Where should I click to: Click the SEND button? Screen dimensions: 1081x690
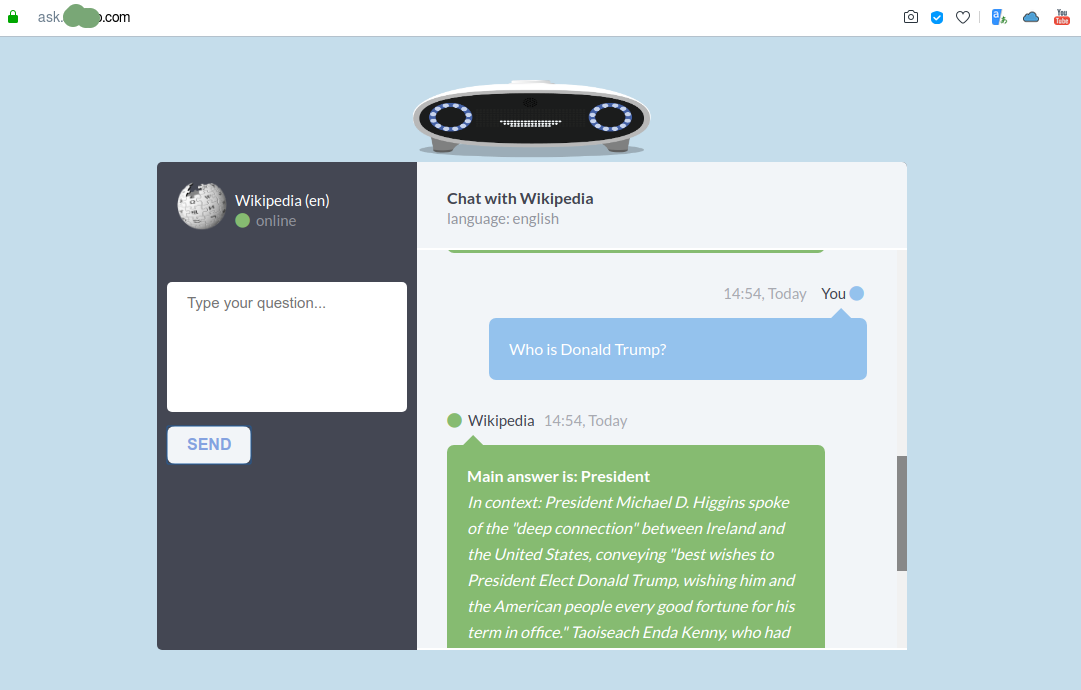click(x=209, y=445)
